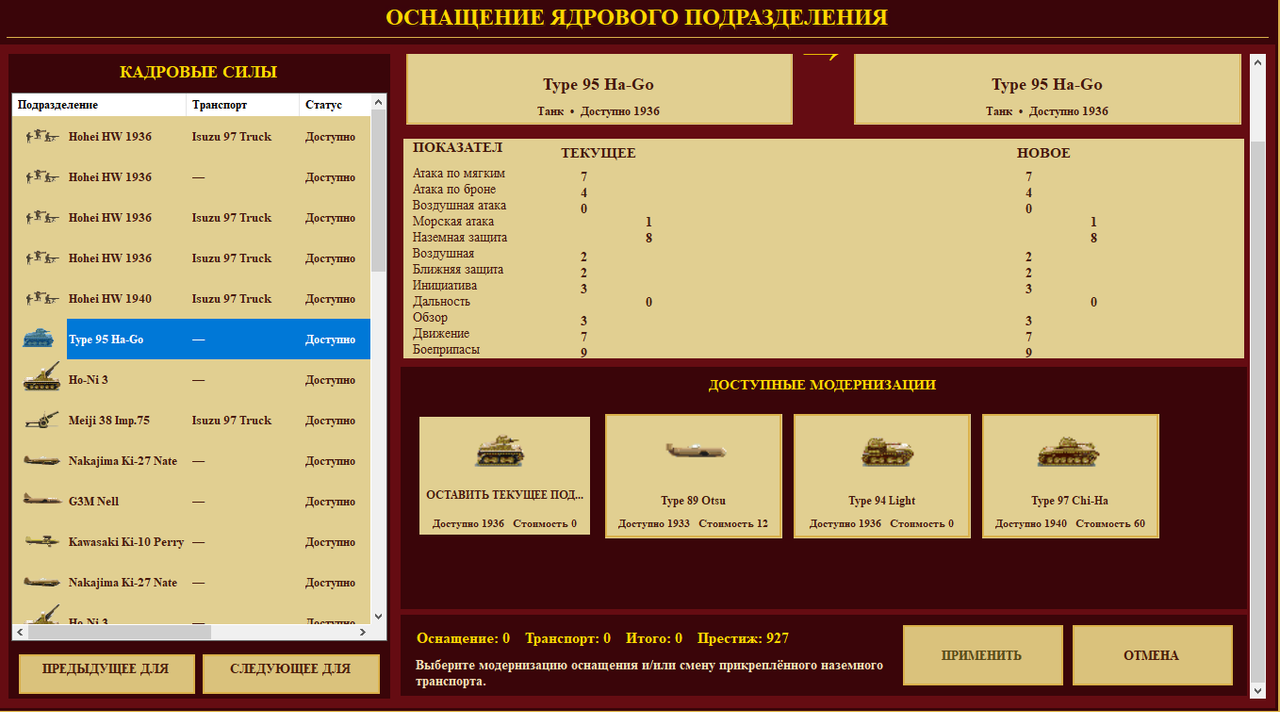1280x712 pixels.
Task: Click the Kawasaki Ki-10 Perry Доступно status
Action: tap(330, 542)
